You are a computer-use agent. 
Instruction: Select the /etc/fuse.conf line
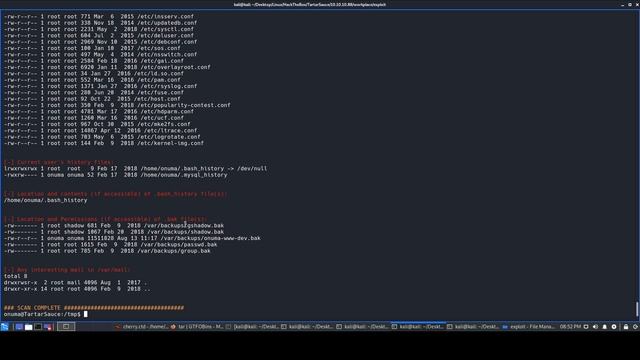click(x=94, y=92)
